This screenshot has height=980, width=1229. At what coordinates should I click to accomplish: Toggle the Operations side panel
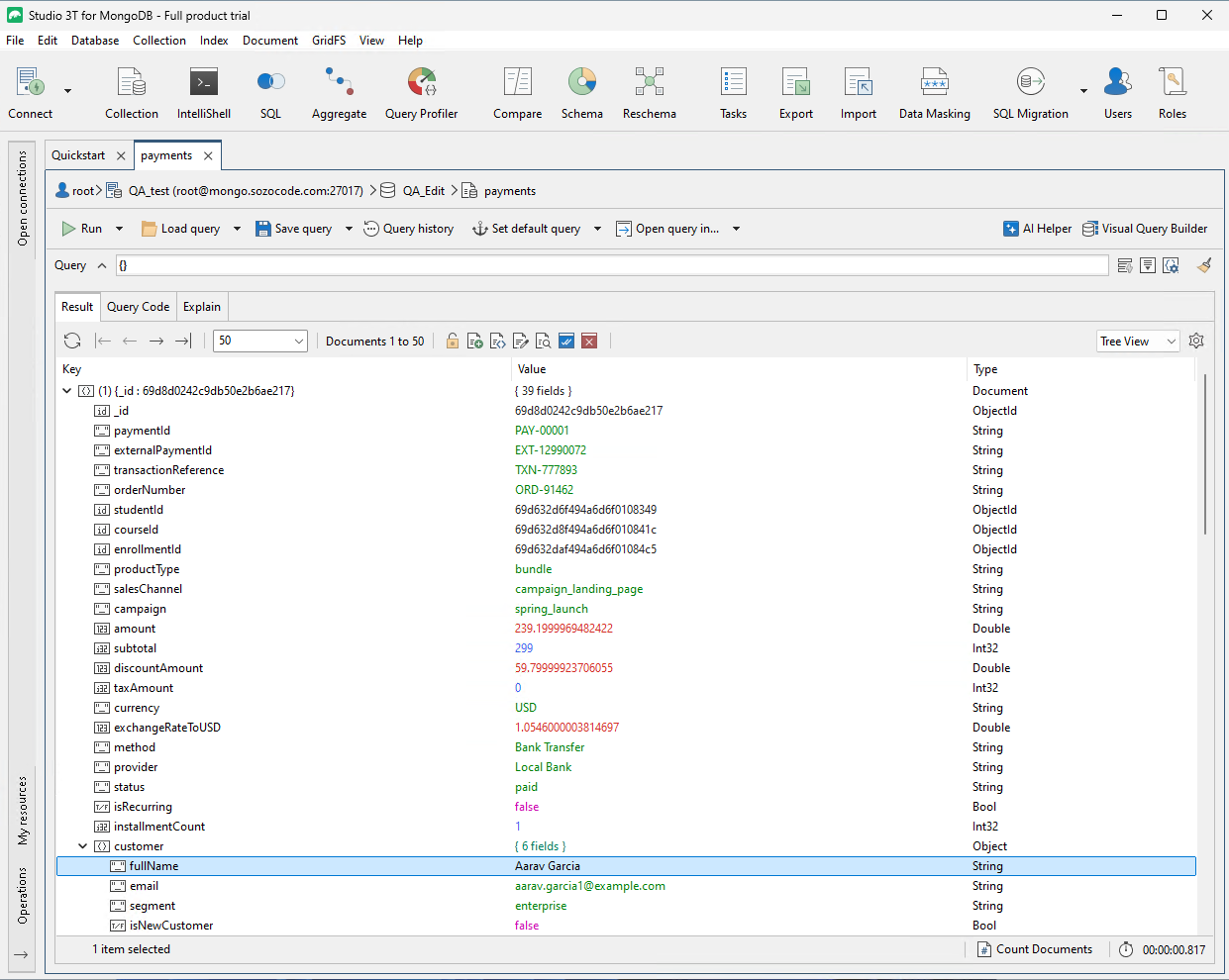point(22,895)
